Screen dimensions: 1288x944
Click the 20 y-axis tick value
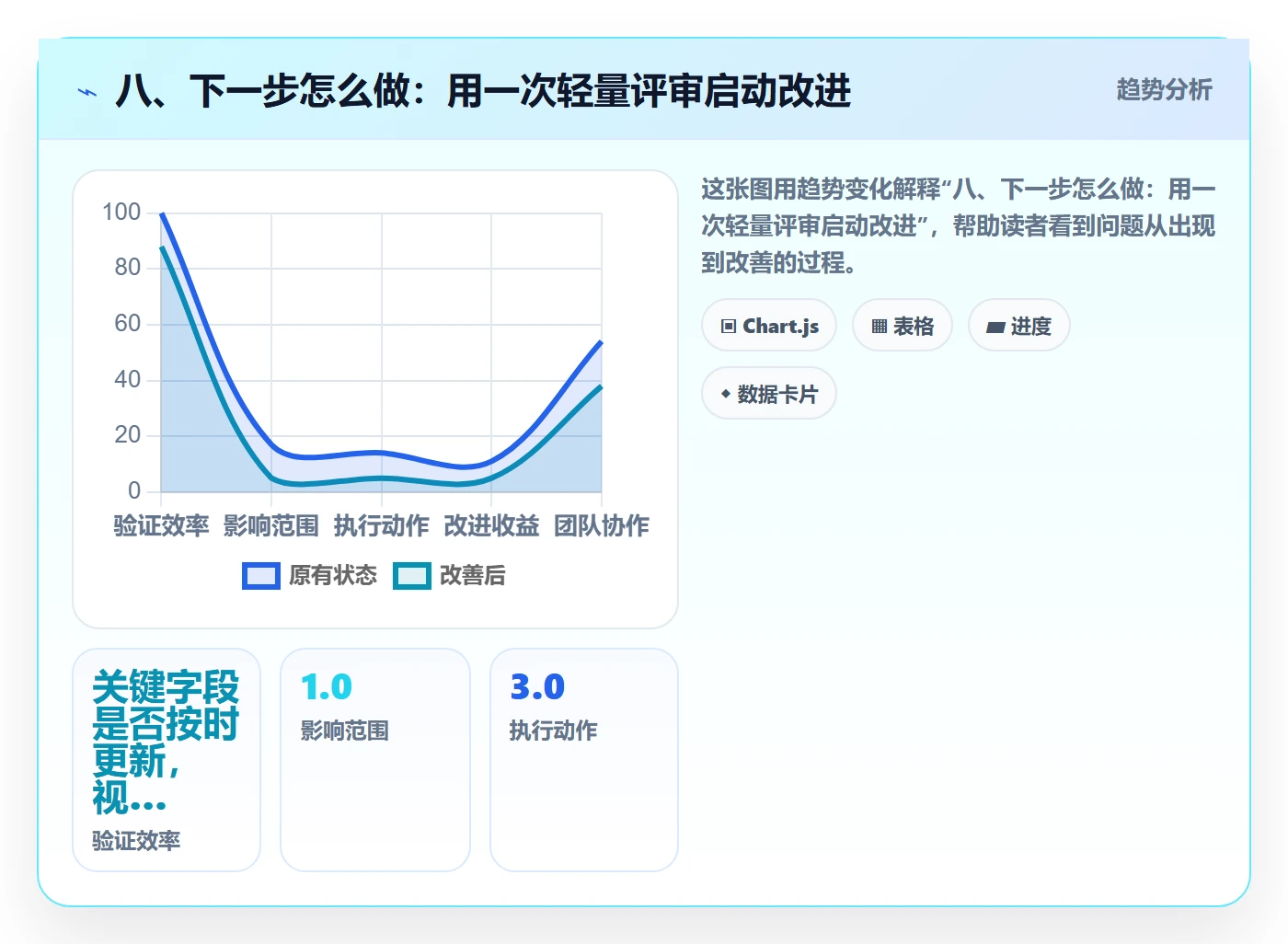tap(128, 435)
